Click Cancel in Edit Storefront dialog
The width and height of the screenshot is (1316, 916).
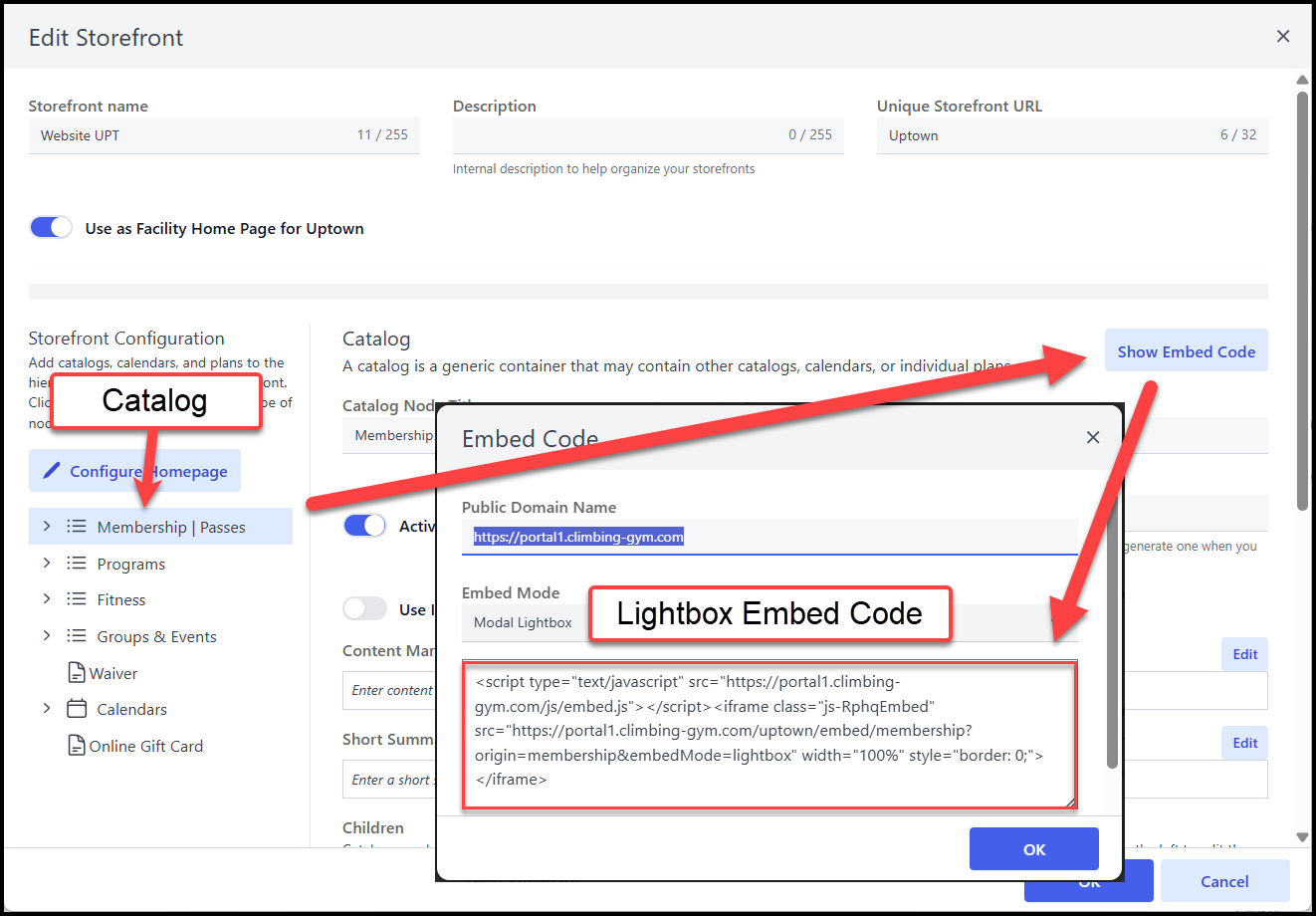1224,881
